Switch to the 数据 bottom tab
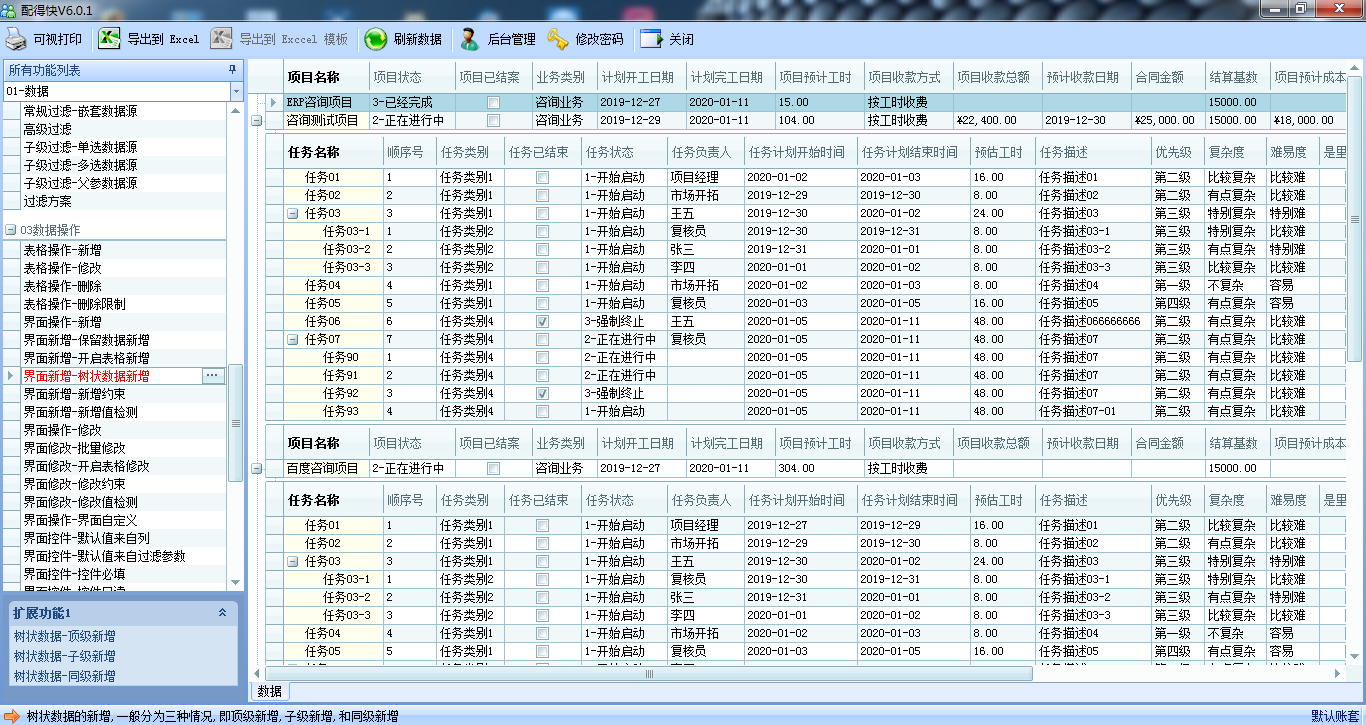The width and height of the screenshot is (1366, 725). [269, 691]
